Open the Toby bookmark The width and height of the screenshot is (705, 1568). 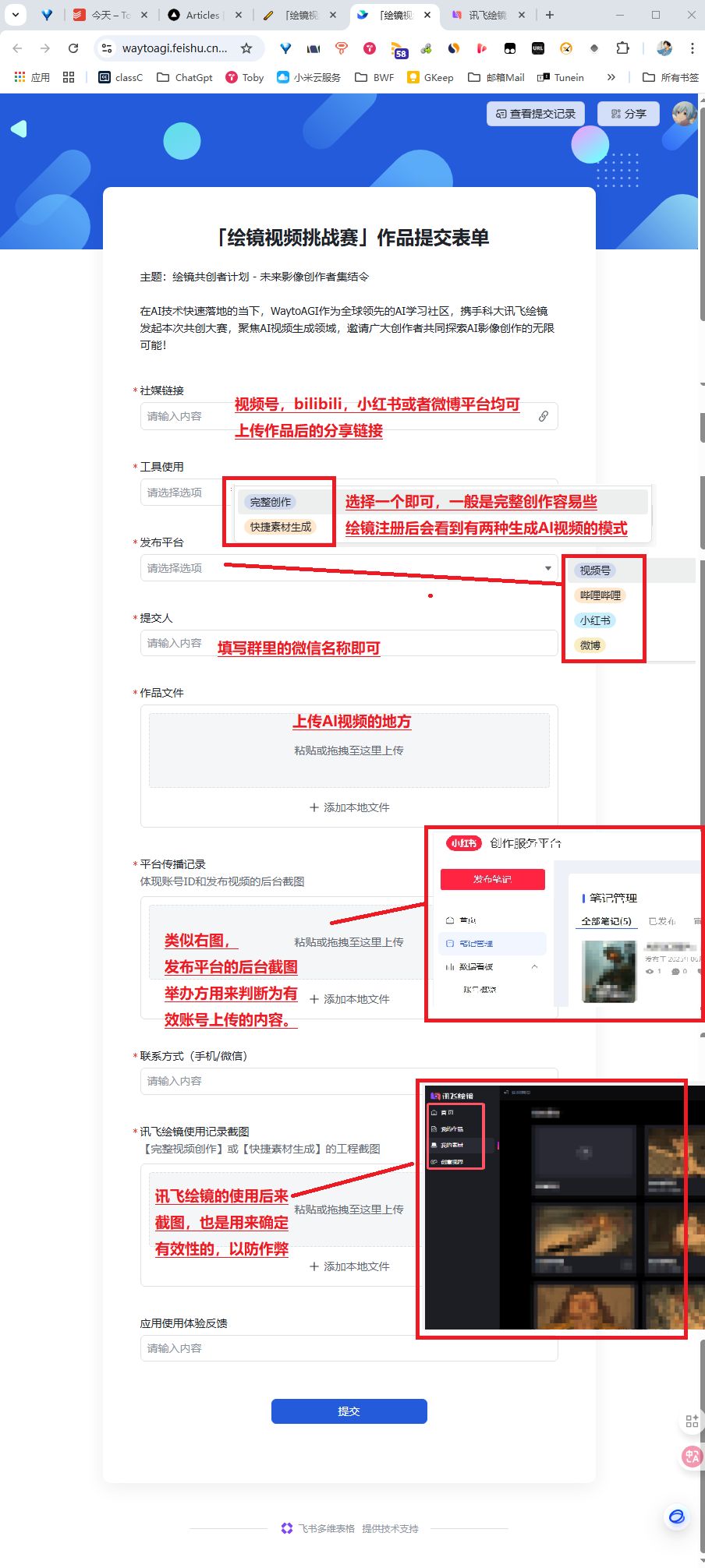[244, 77]
